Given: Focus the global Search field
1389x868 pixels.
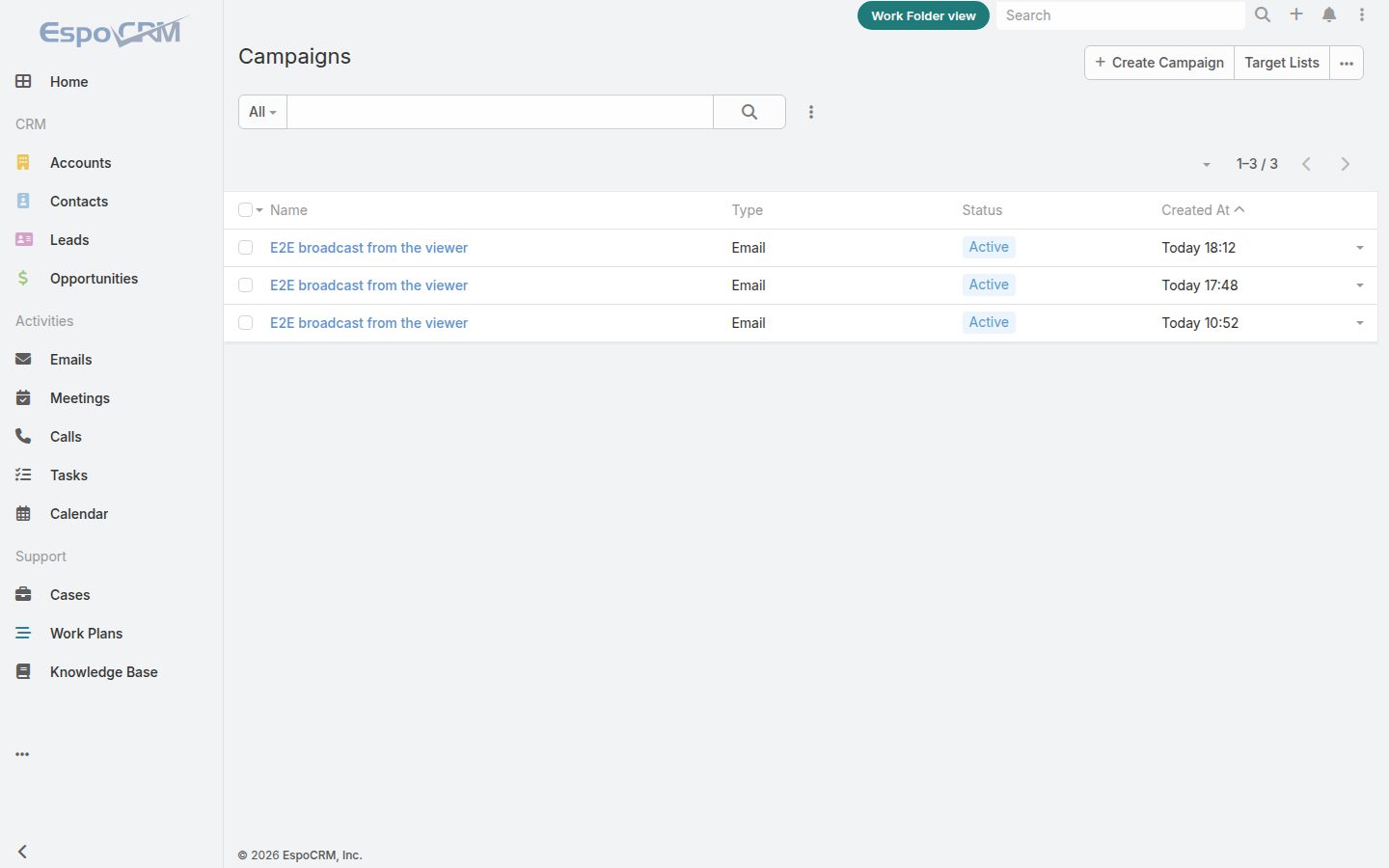Looking at the screenshot, I should (1120, 15).
